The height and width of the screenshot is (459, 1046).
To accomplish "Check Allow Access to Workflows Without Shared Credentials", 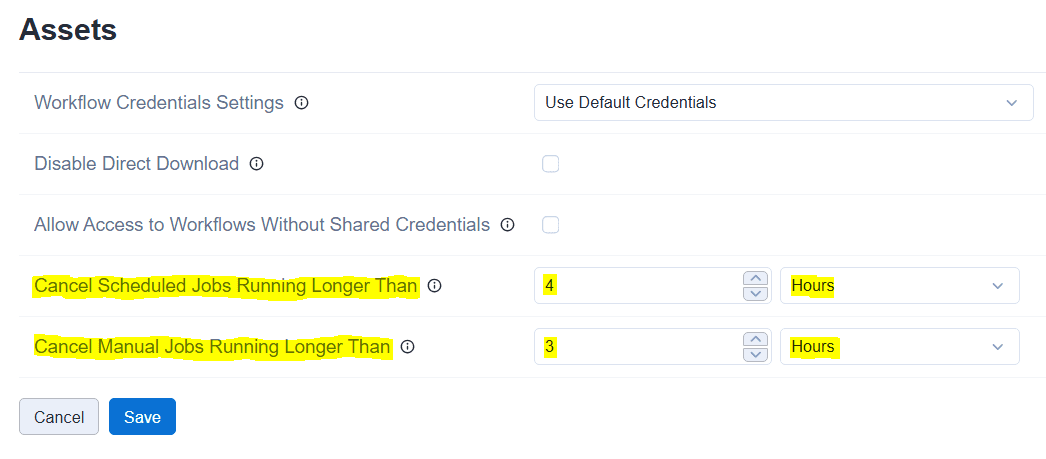I will pos(550,225).
